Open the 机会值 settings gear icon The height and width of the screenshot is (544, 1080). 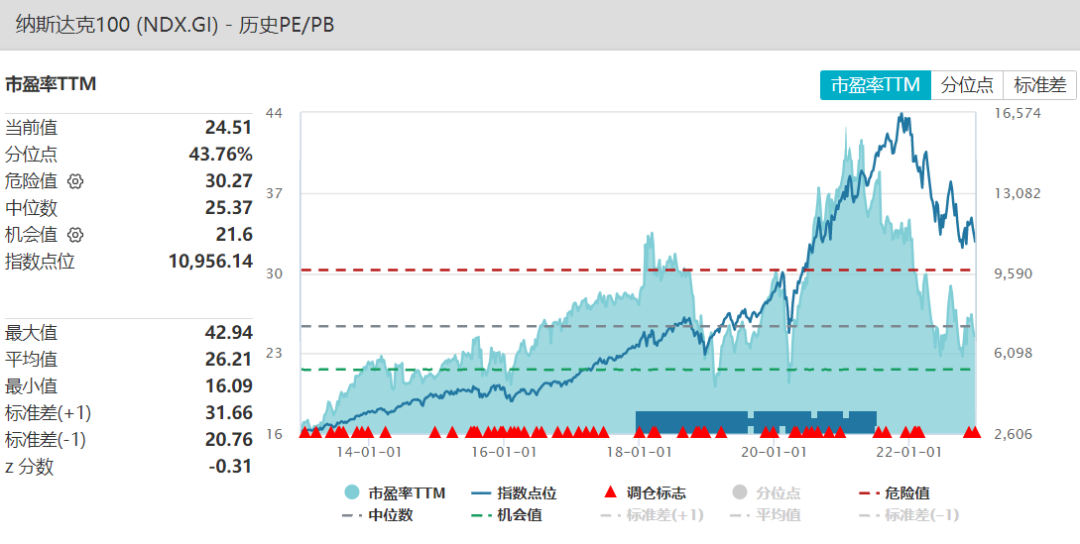coord(75,235)
